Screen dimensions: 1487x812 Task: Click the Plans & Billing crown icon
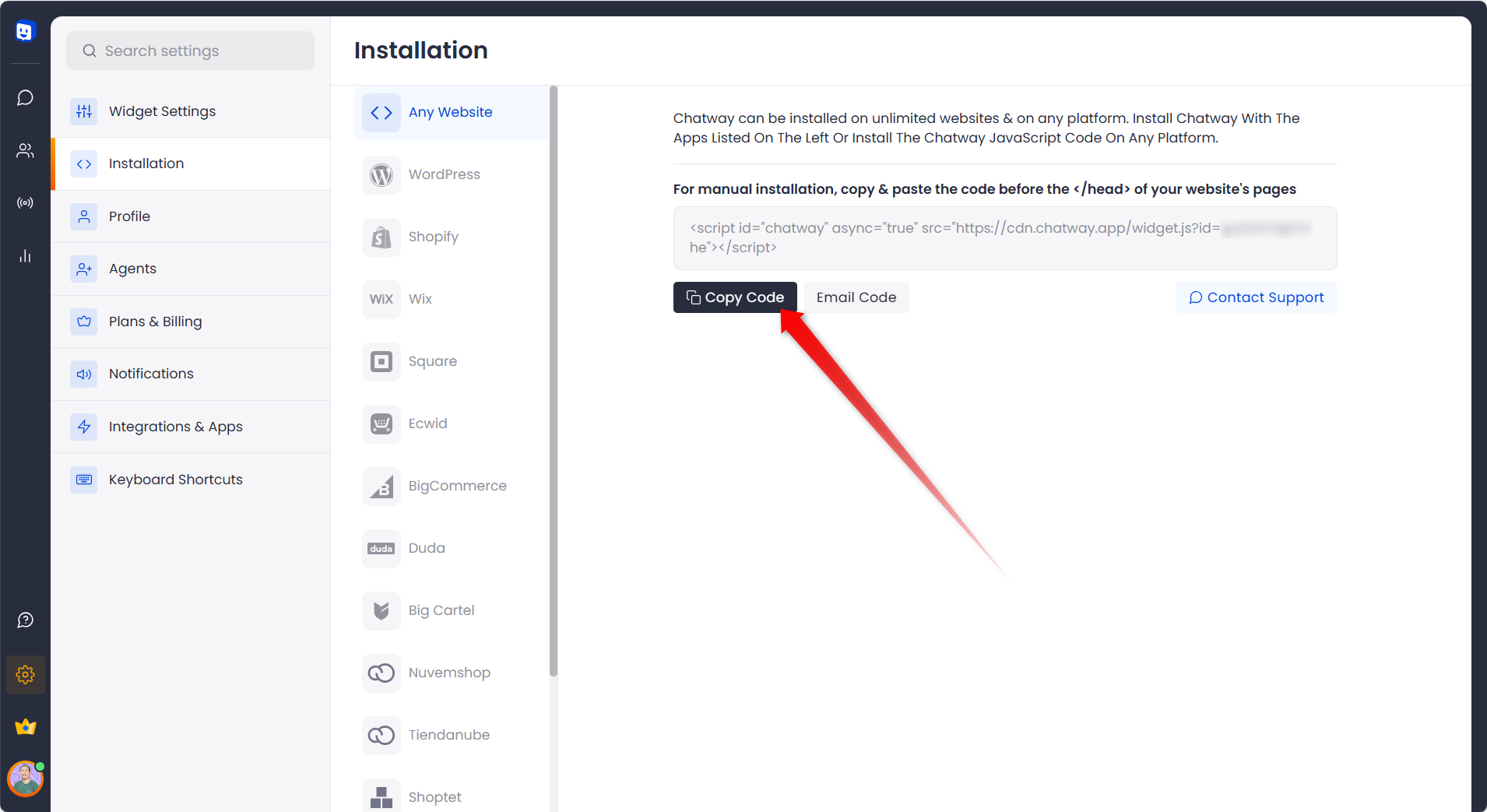click(84, 322)
